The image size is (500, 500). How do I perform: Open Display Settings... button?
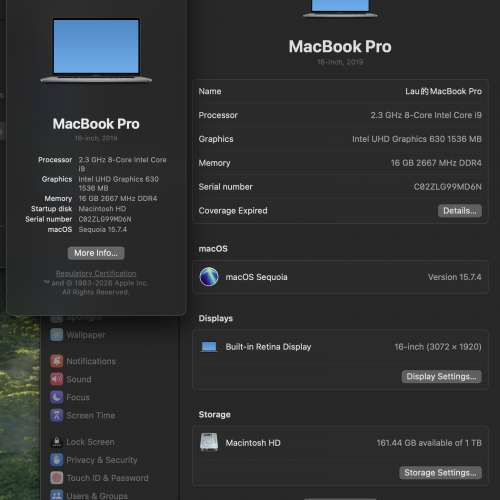pyautogui.click(x=441, y=377)
